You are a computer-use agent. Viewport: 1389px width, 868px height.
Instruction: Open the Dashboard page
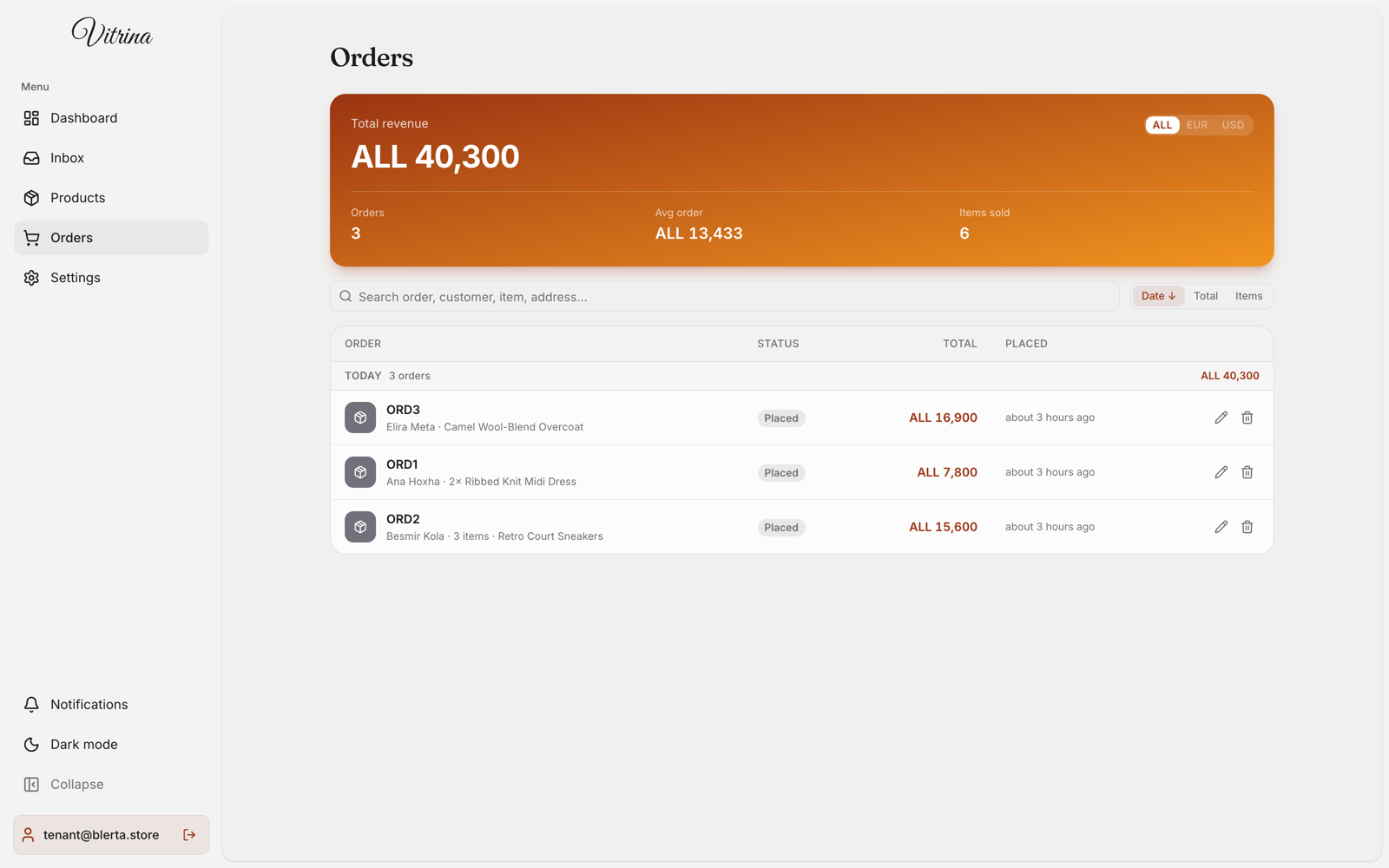point(111,118)
